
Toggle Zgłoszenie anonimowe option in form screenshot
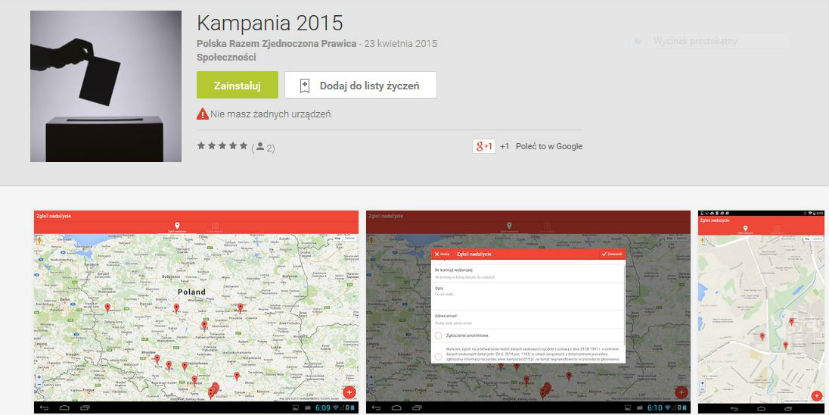[x=438, y=335]
